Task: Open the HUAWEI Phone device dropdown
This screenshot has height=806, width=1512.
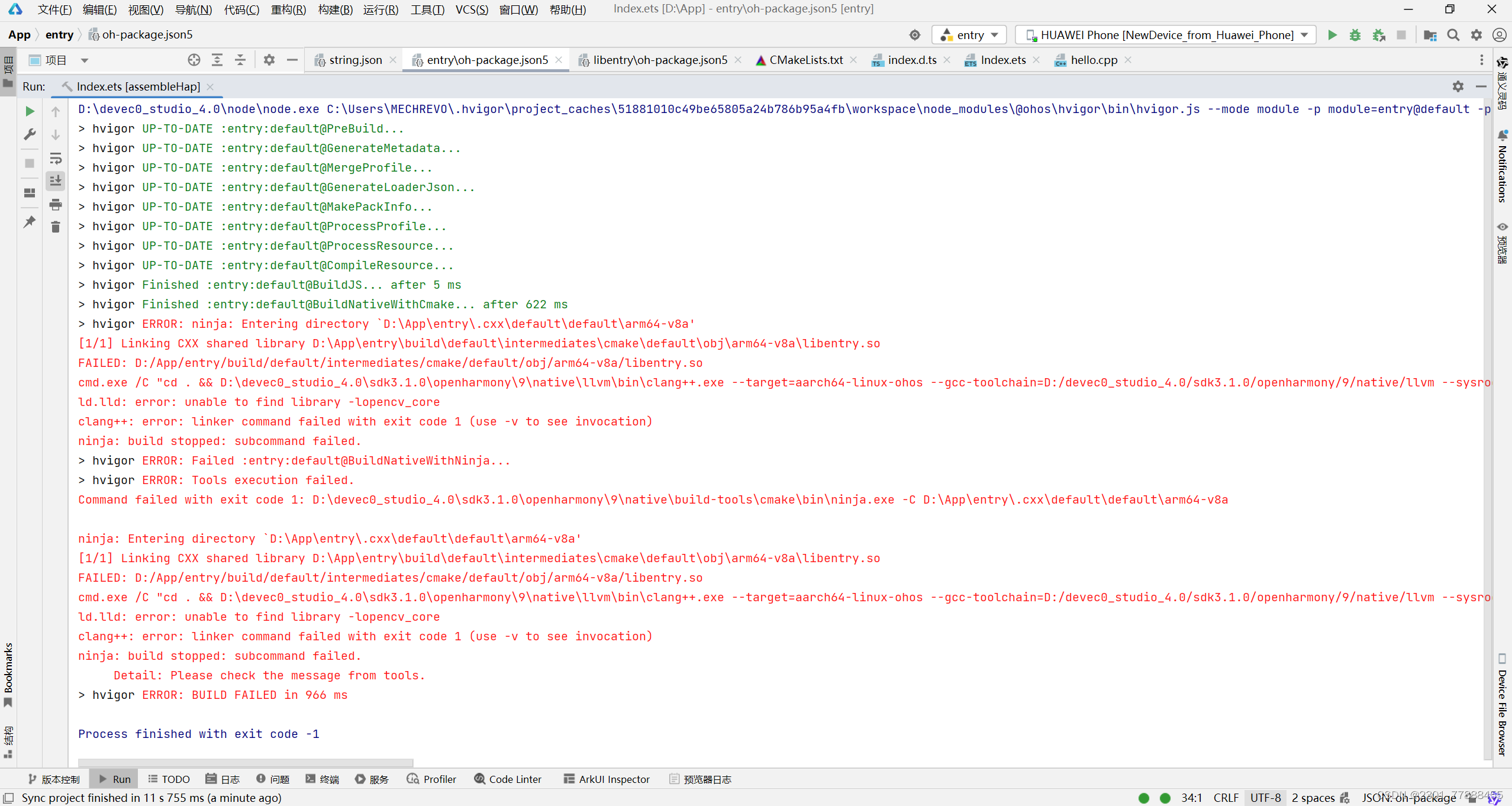Action: [x=1165, y=35]
